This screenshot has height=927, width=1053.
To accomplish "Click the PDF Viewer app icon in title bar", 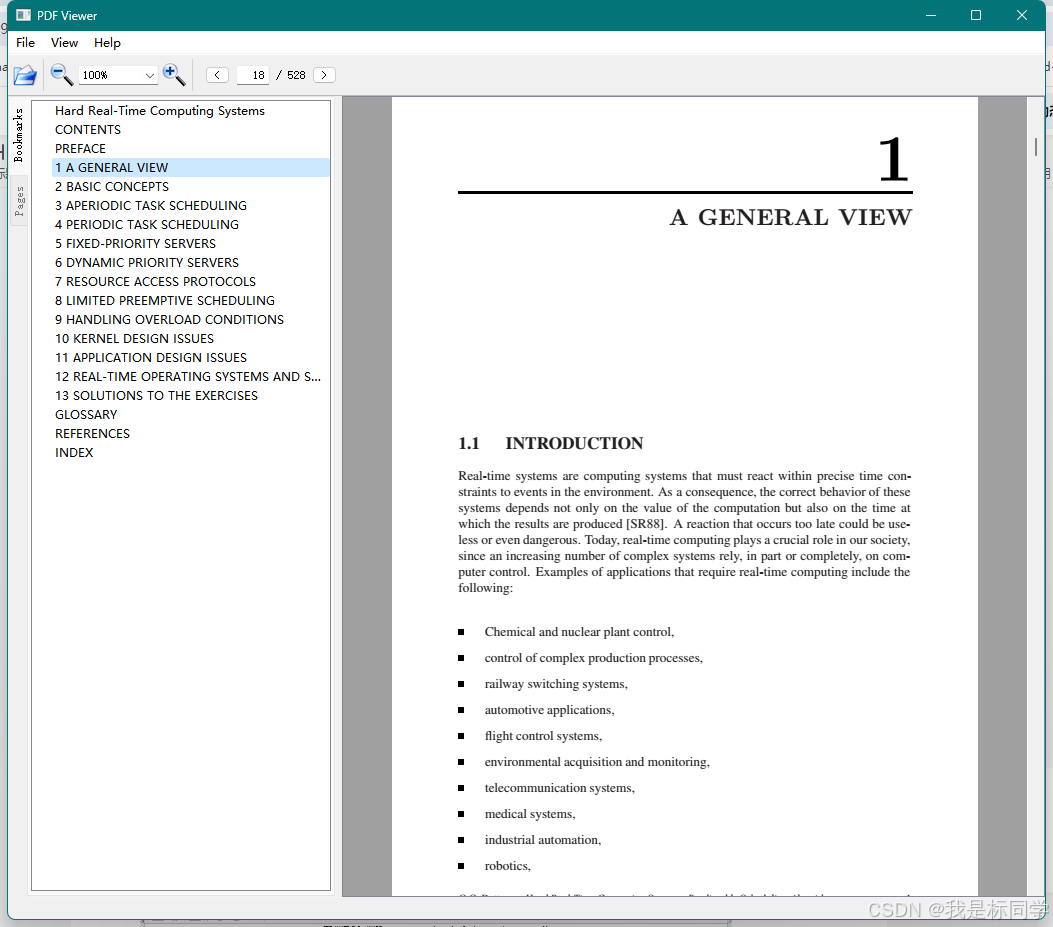I will [24, 15].
